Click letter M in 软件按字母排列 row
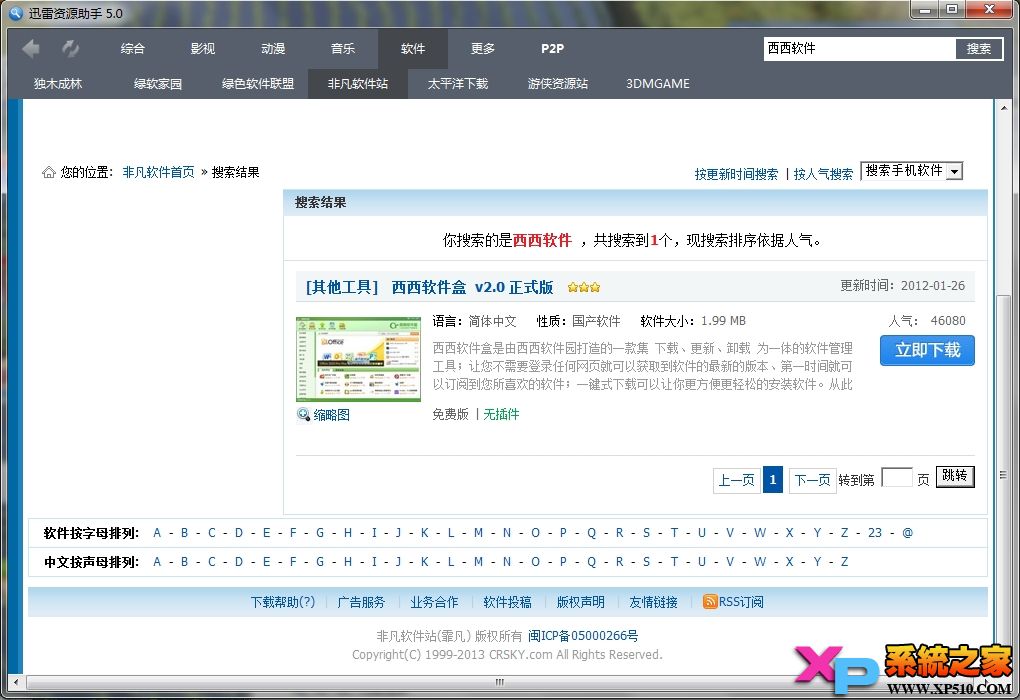The image size is (1020, 700). (478, 533)
